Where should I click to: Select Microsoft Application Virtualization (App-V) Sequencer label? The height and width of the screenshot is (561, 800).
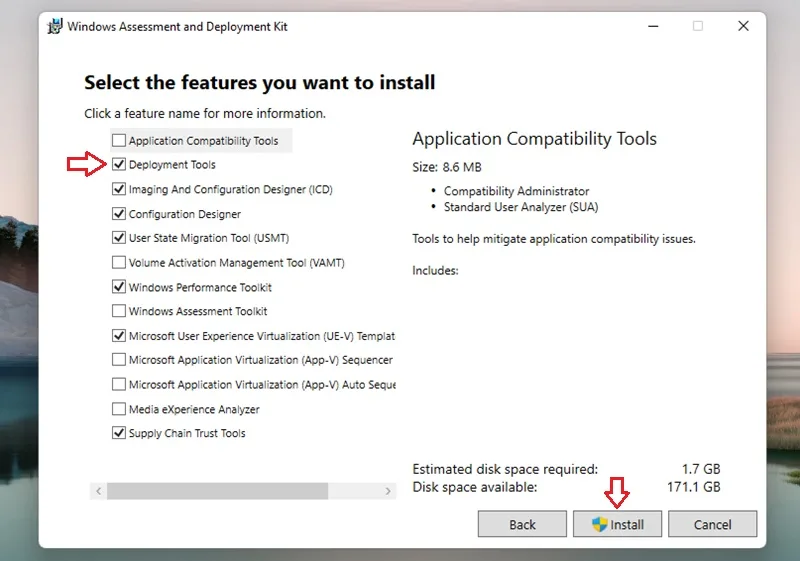pos(261,360)
